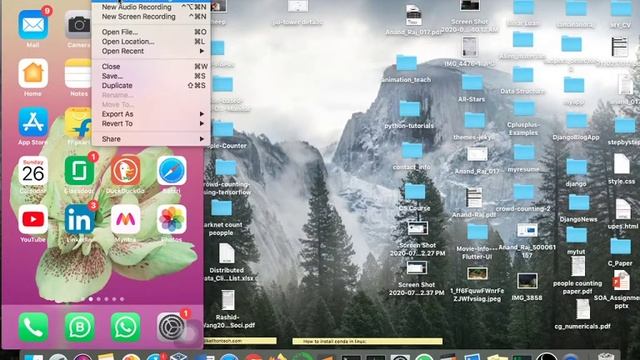Launch the YouTube app
The width and height of the screenshot is (640, 360).
coord(33,220)
